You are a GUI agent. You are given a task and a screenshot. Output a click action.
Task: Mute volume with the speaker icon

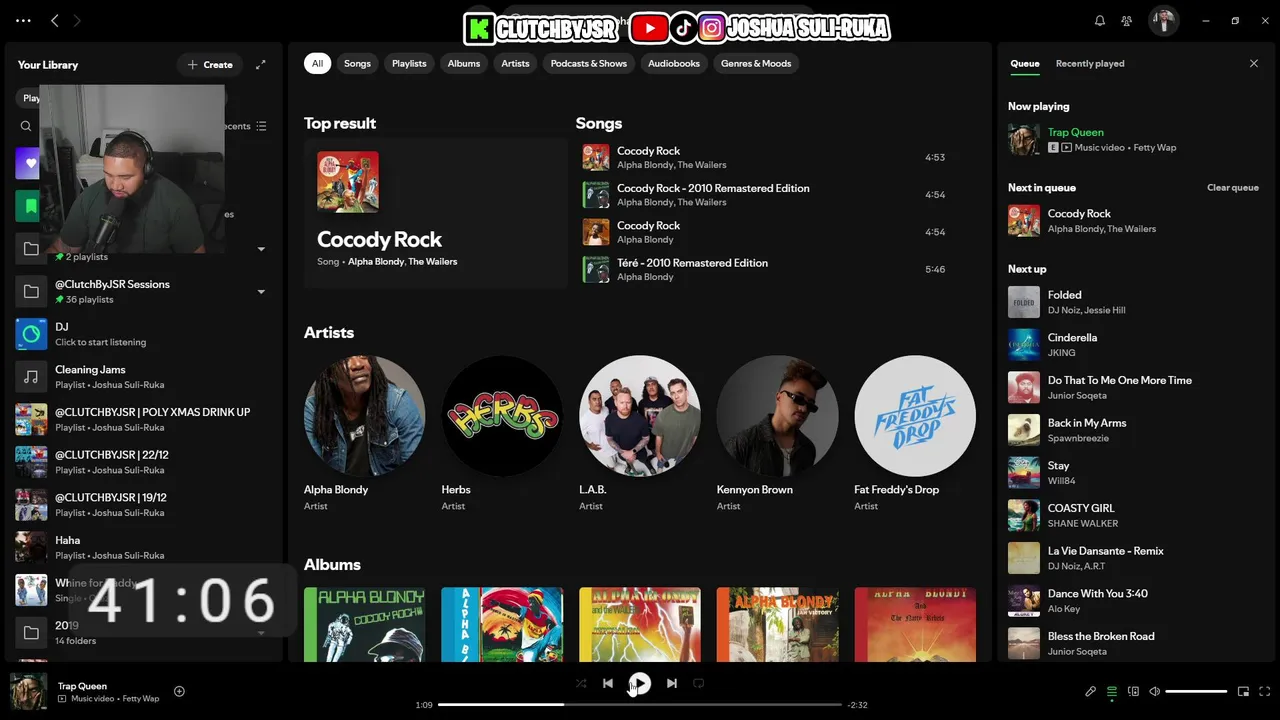[1154, 691]
